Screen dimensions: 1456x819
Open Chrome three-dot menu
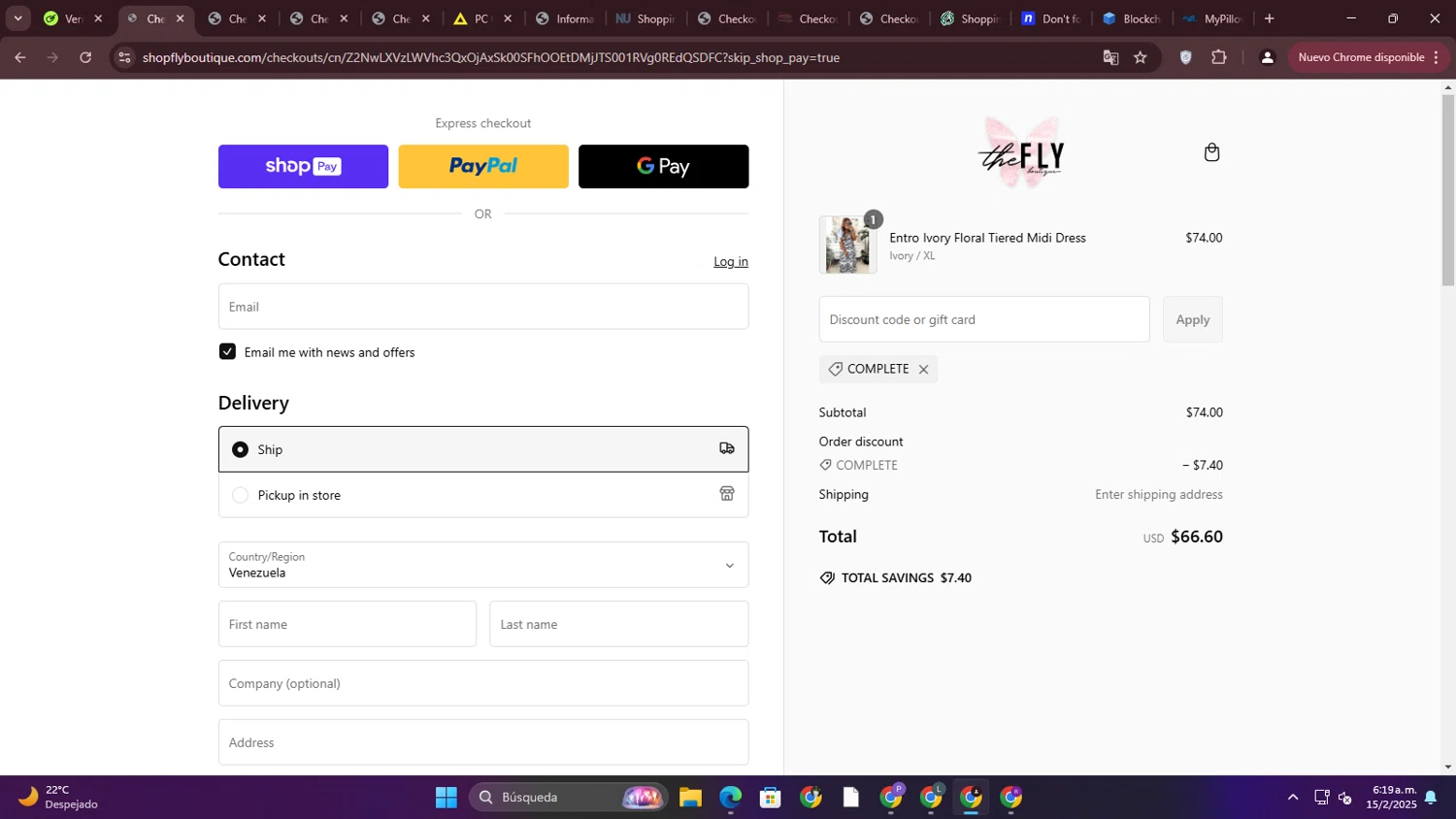click(1436, 57)
